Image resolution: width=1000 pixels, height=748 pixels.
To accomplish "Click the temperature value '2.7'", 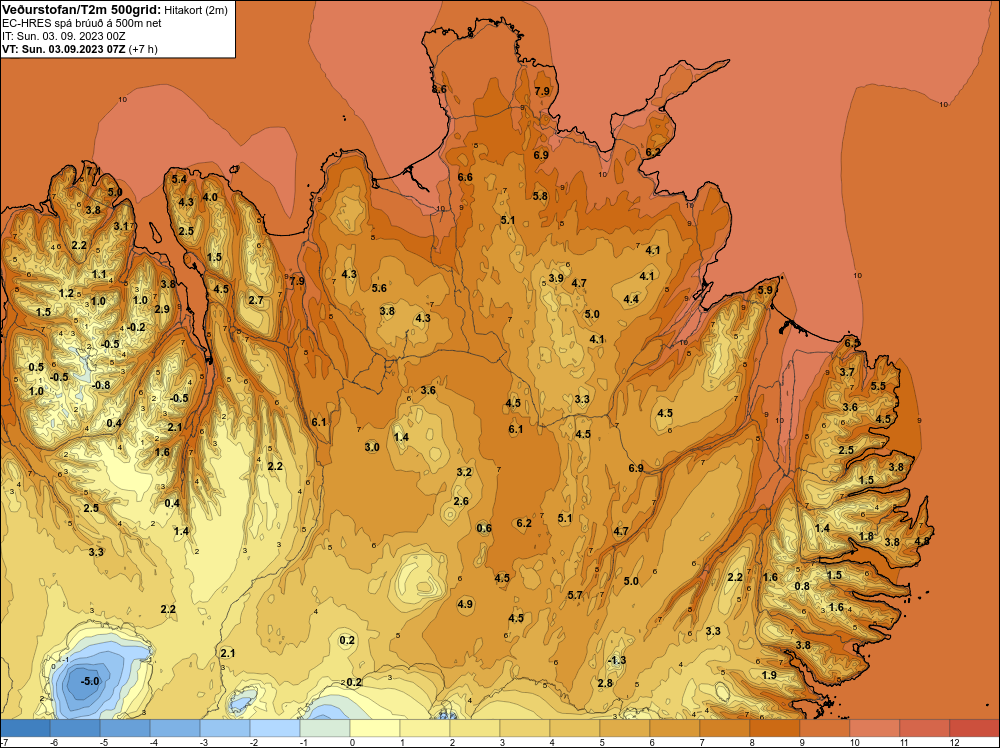I will coord(256,300).
